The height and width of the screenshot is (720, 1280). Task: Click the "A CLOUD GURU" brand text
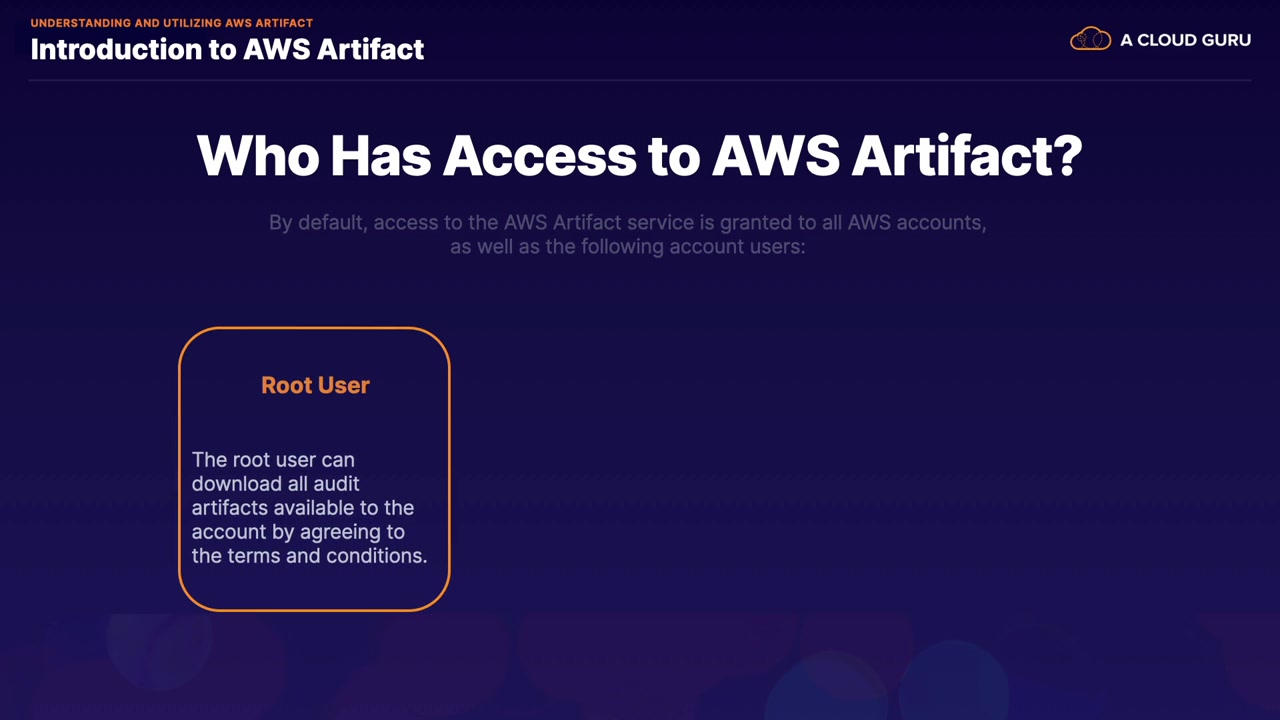[1185, 41]
